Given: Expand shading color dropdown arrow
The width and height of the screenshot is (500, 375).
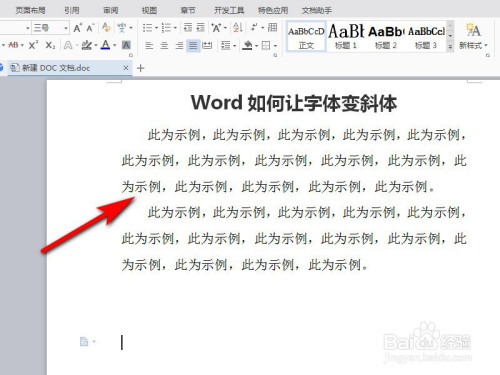Looking at the screenshot, I should pos(257,46).
